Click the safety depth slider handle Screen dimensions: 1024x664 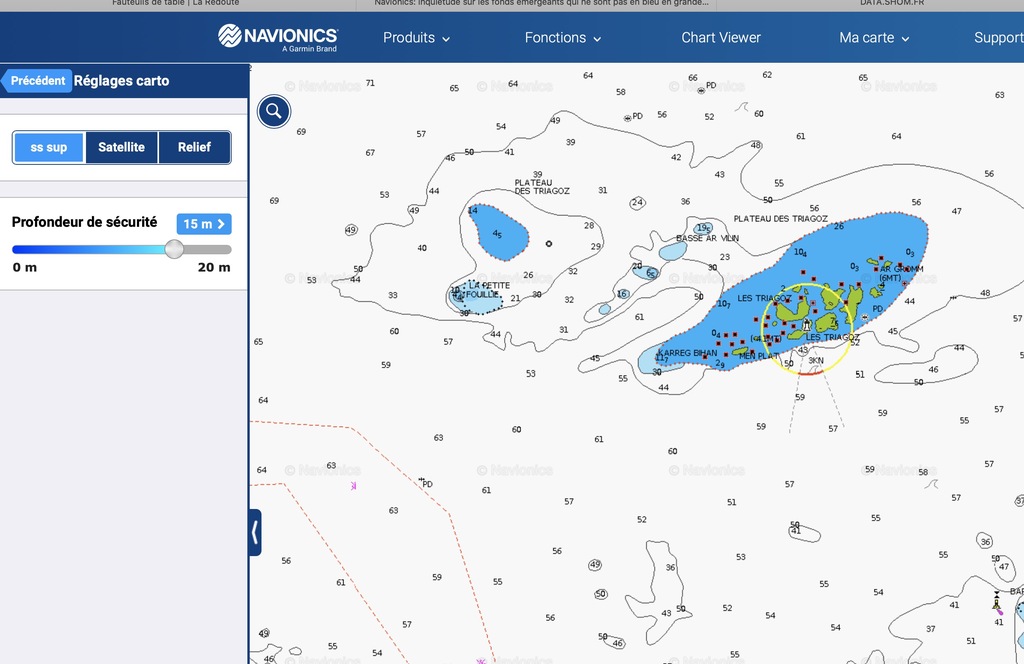pos(174,249)
